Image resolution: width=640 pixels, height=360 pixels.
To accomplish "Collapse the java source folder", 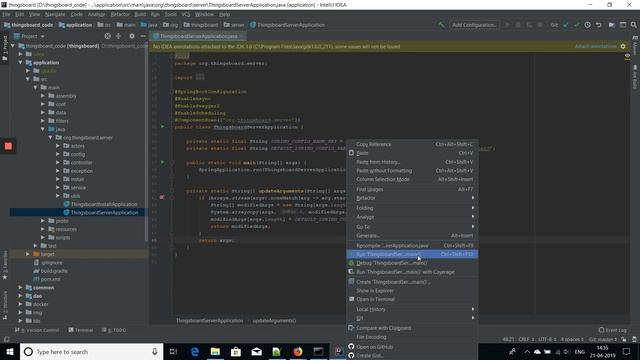I will coord(43,129).
